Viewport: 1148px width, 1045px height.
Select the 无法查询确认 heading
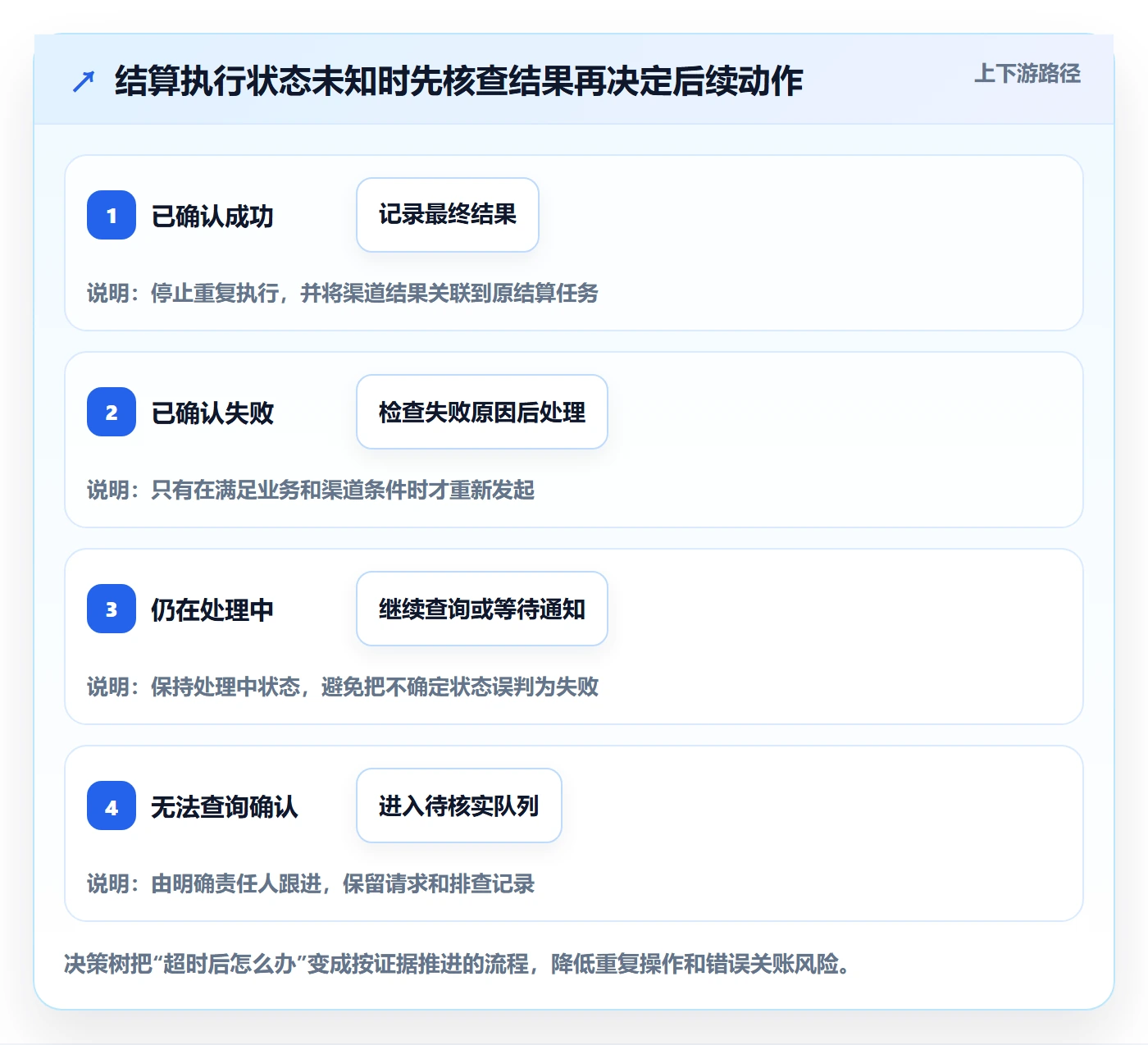click(x=225, y=806)
